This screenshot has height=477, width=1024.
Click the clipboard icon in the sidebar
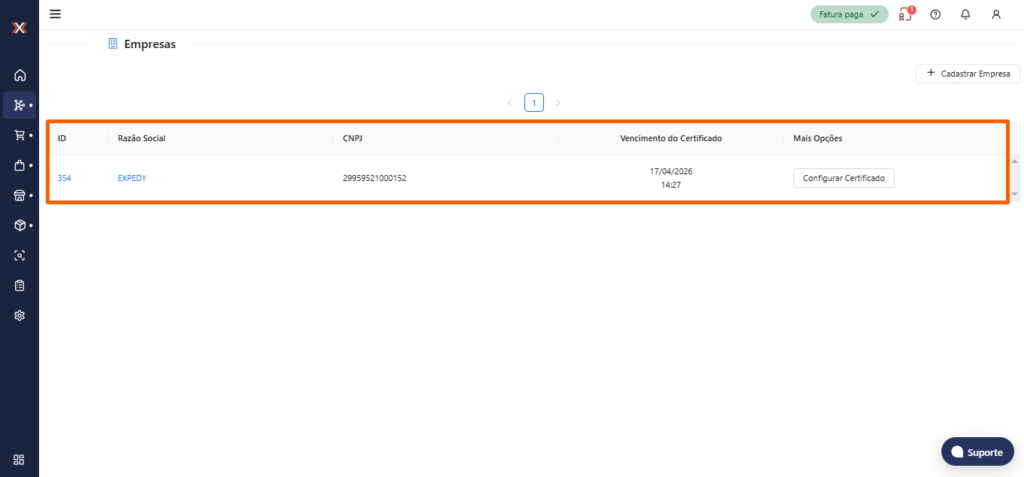point(19,285)
